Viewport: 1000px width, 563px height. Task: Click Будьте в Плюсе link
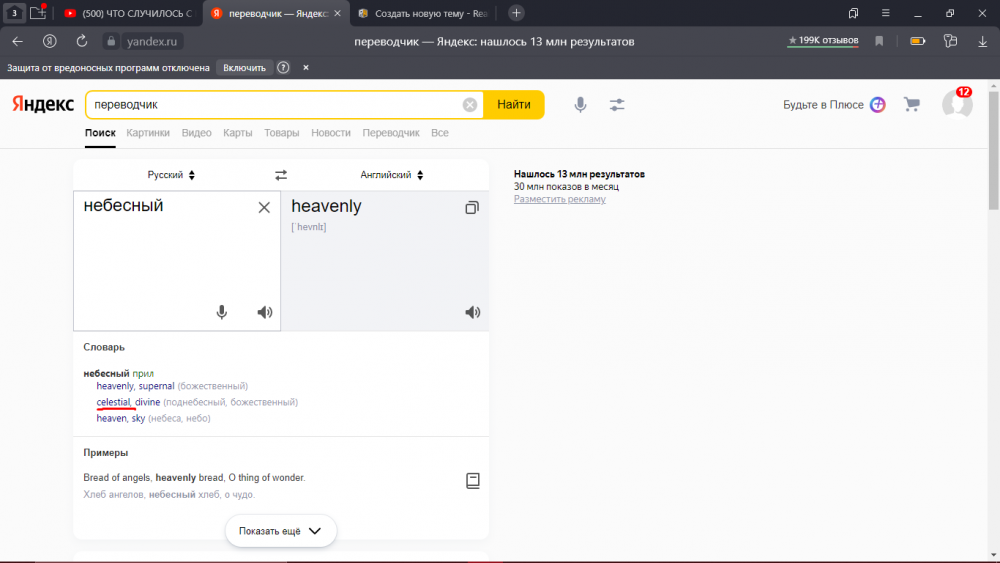coord(834,105)
